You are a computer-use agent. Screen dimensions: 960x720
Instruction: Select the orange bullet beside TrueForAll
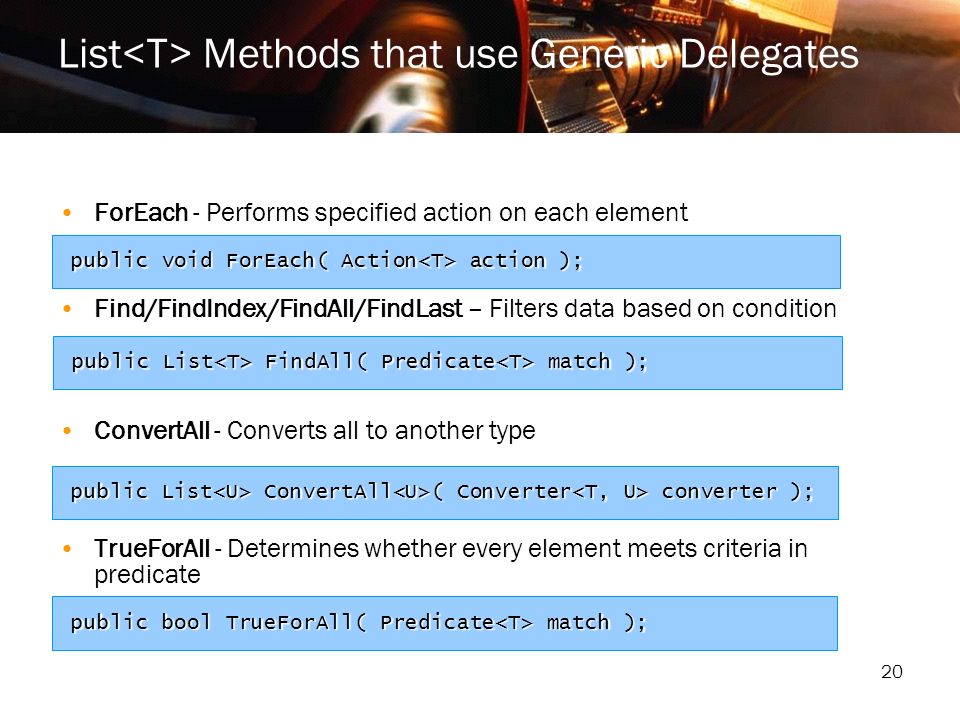click(x=67, y=549)
